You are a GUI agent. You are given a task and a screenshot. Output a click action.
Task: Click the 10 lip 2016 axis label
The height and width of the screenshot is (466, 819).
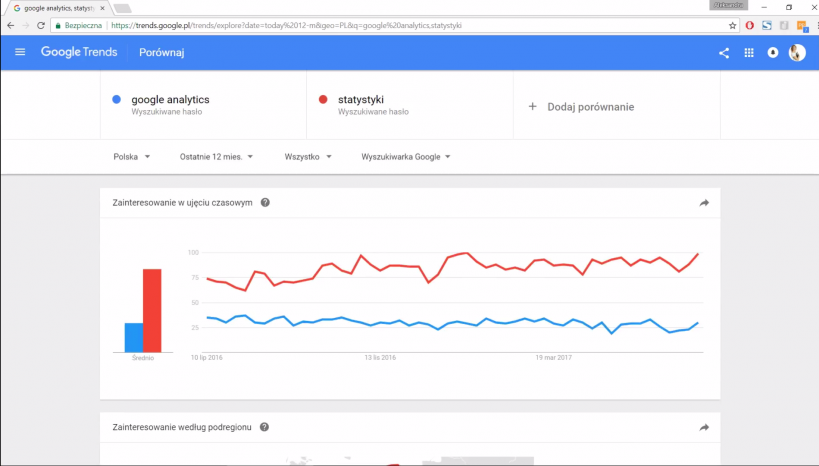click(207, 358)
